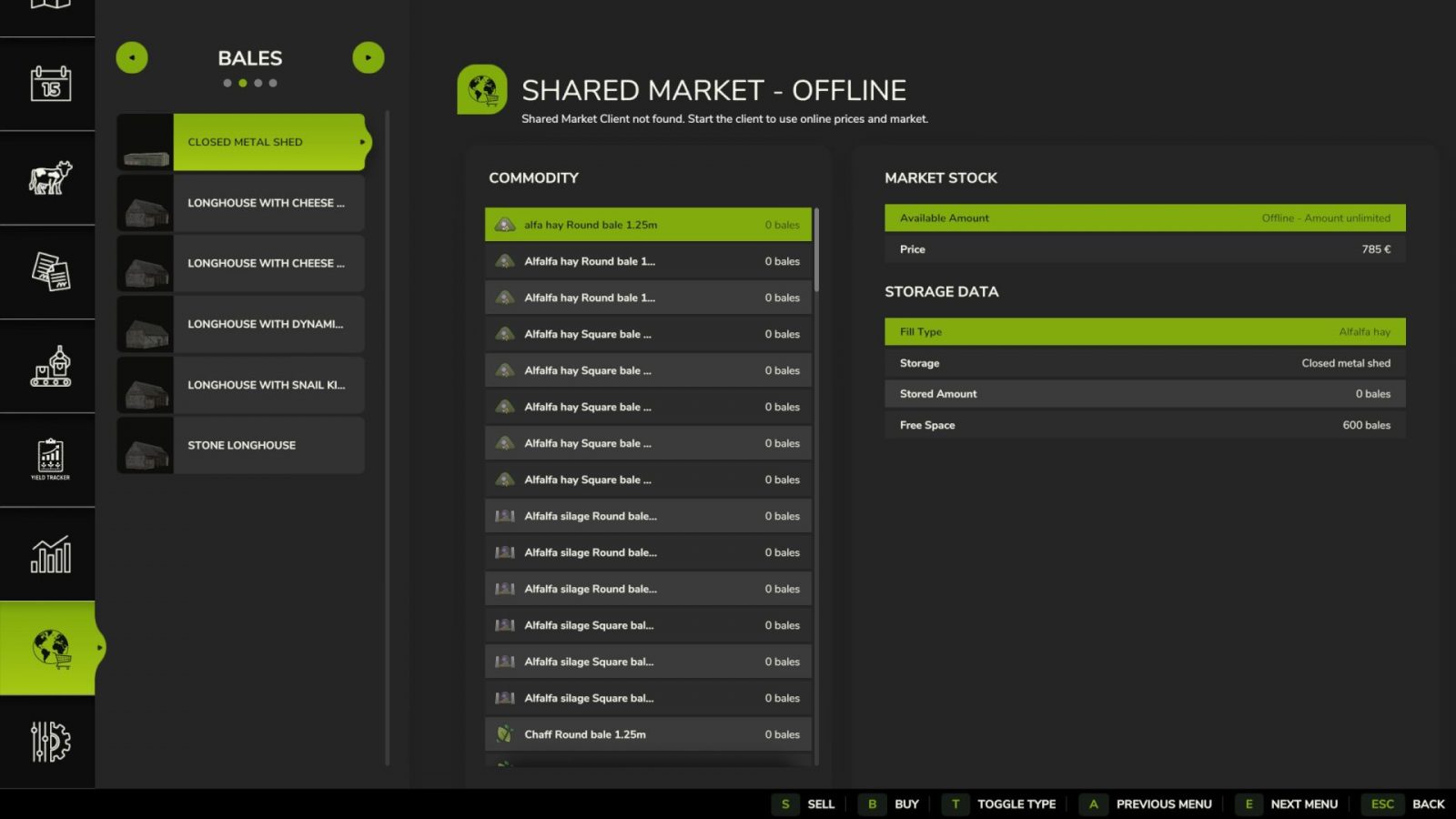Click the A key hint icon
The image size is (1456, 819).
(1094, 804)
